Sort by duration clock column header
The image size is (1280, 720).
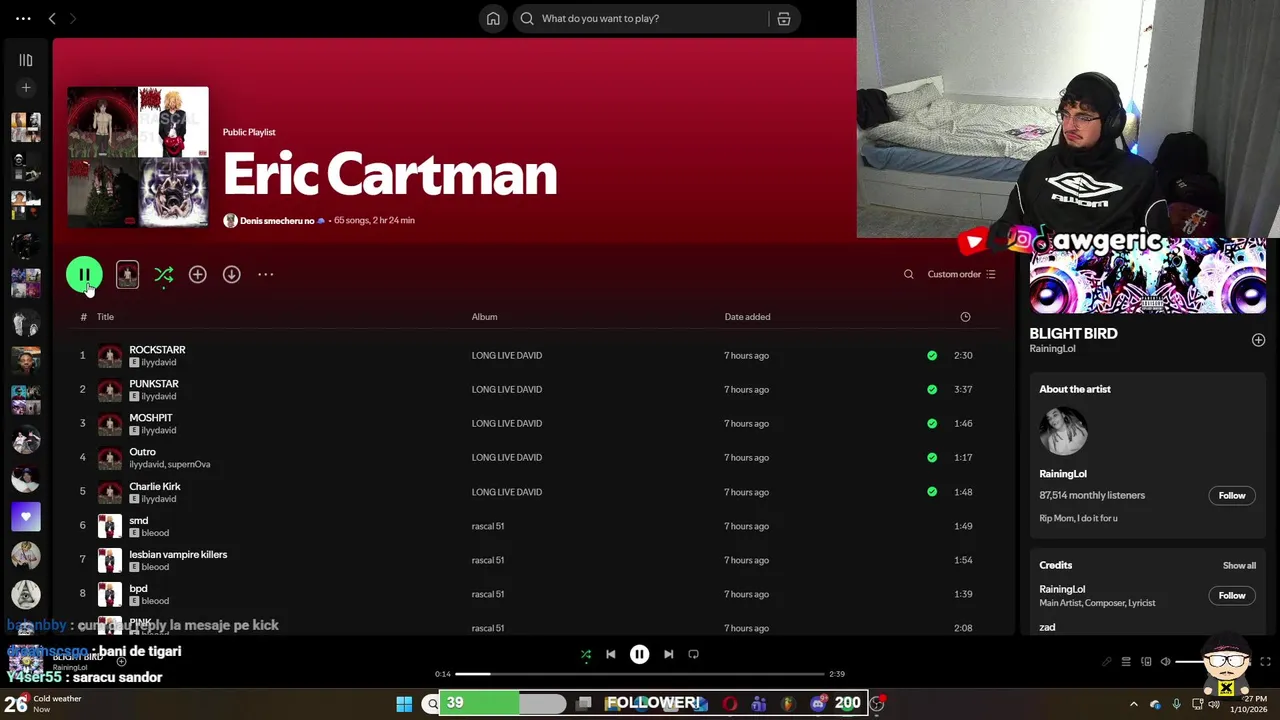tap(965, 317)
